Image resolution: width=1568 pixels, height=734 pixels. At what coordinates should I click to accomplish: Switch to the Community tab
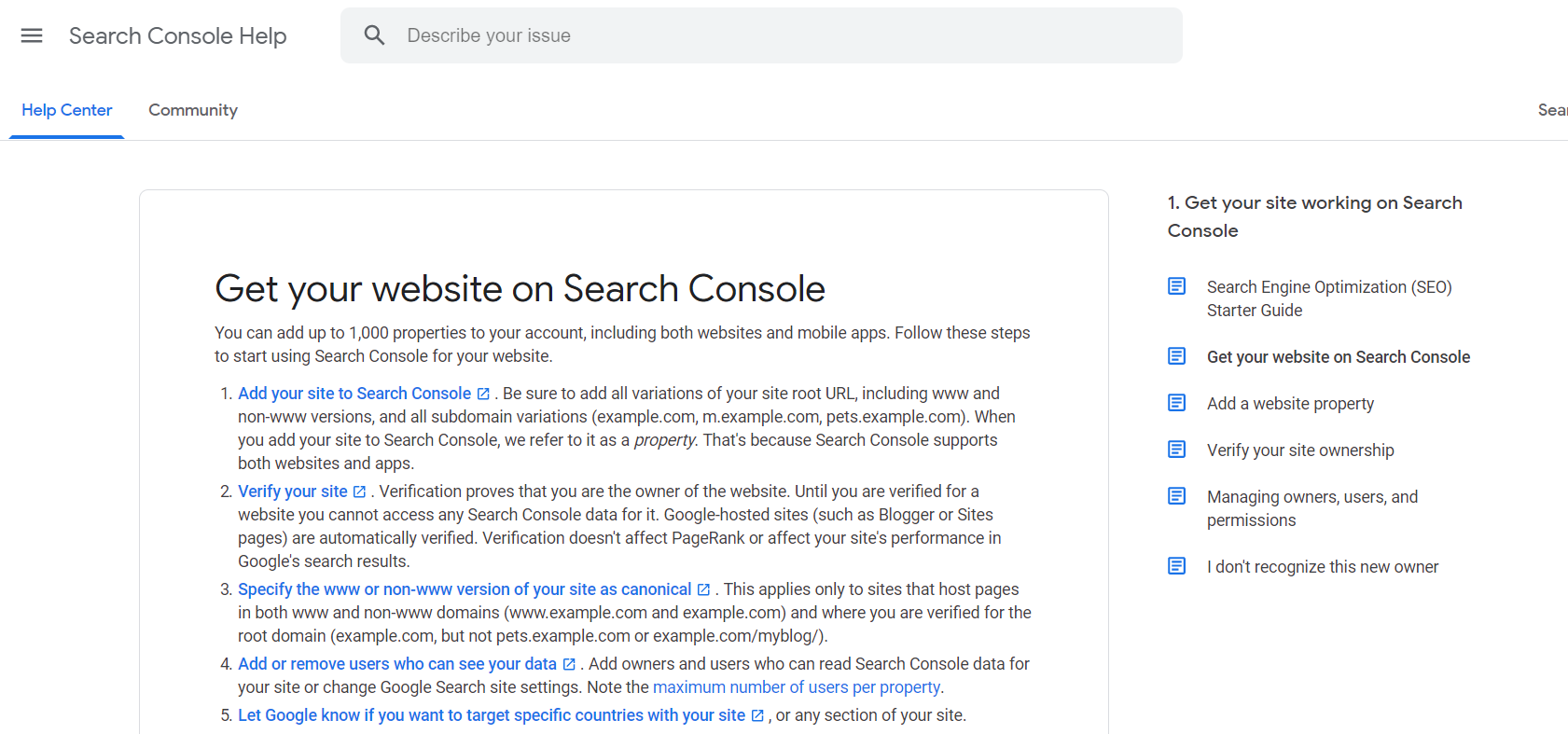tap(193, 110)
